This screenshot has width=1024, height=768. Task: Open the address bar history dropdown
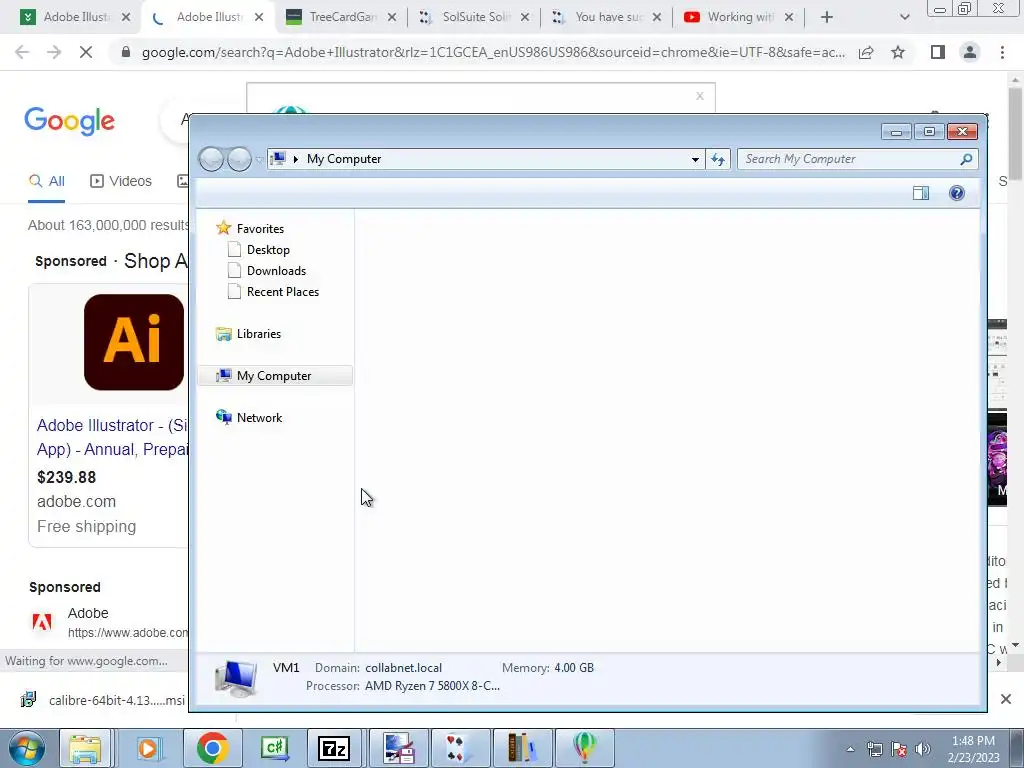[x=695, y=159]
